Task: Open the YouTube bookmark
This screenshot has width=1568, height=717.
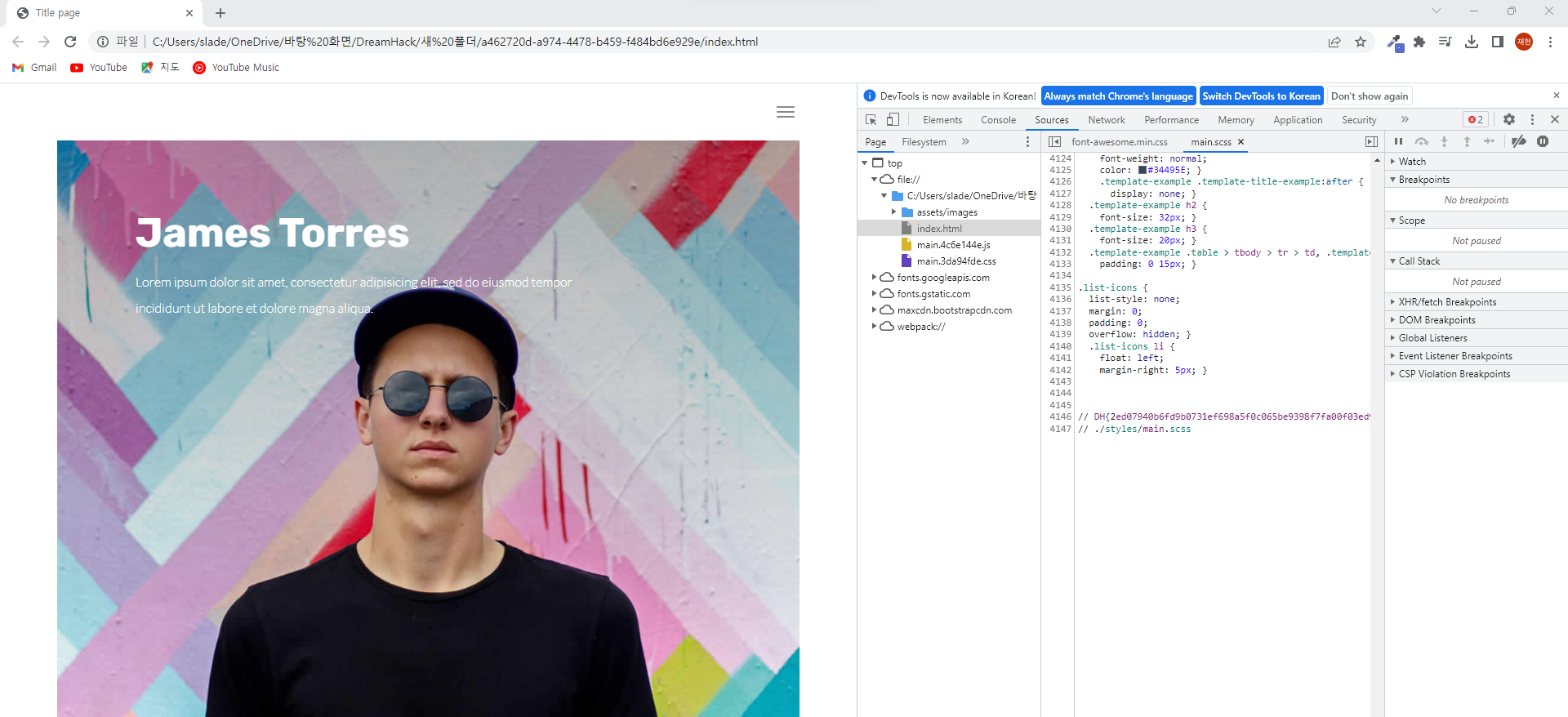Action: [99, 68]
